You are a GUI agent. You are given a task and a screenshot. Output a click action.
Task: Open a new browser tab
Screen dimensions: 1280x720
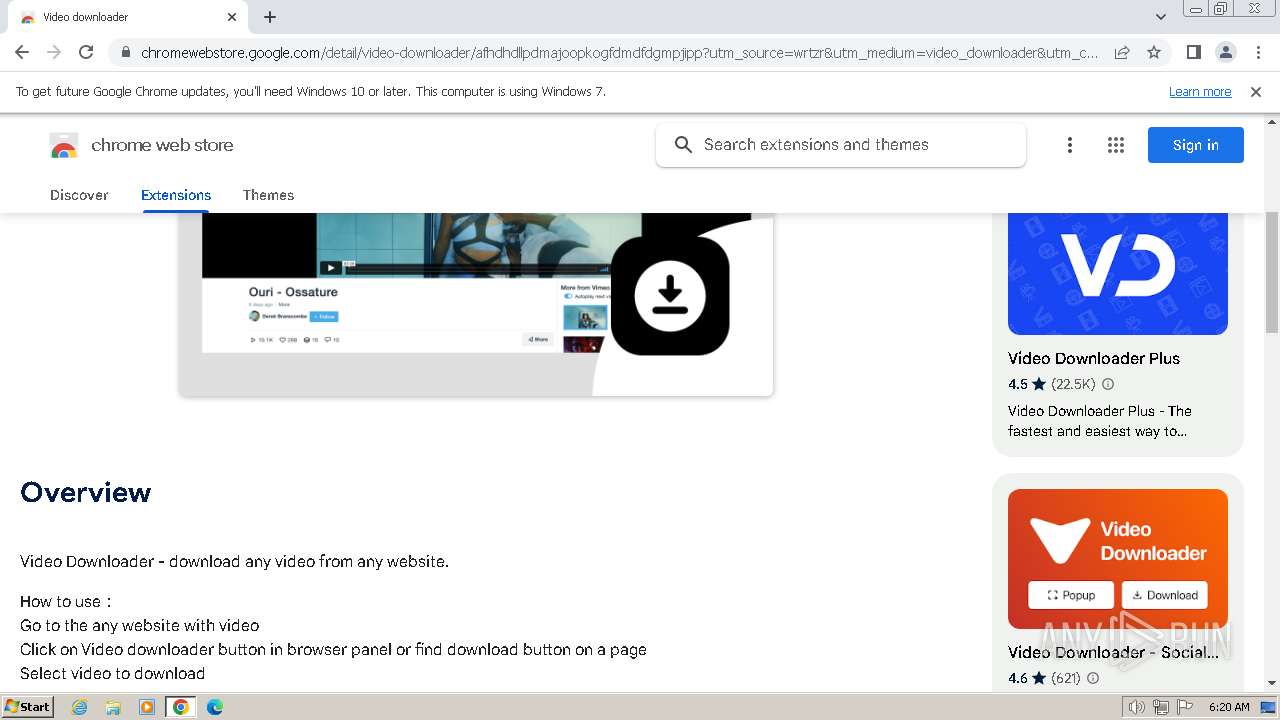point(270,17)
